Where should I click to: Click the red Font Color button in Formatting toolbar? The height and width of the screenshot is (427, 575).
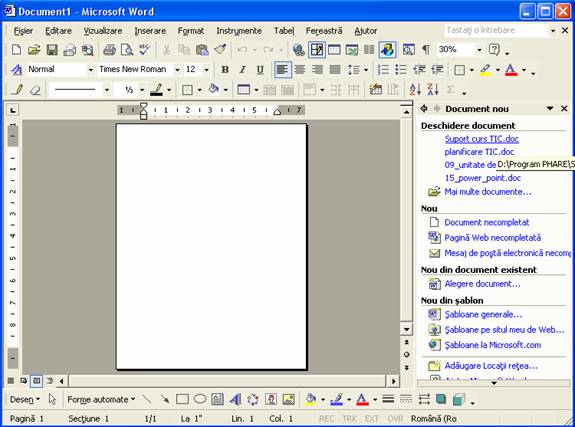(511, 70)
